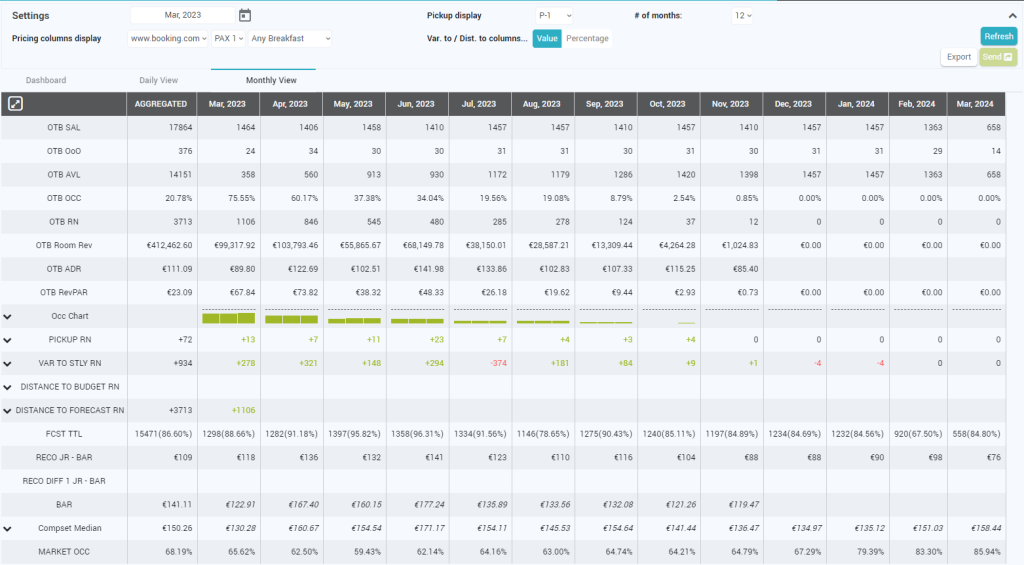Click the OTB Room Rev row label

click(x=64, y=245)
